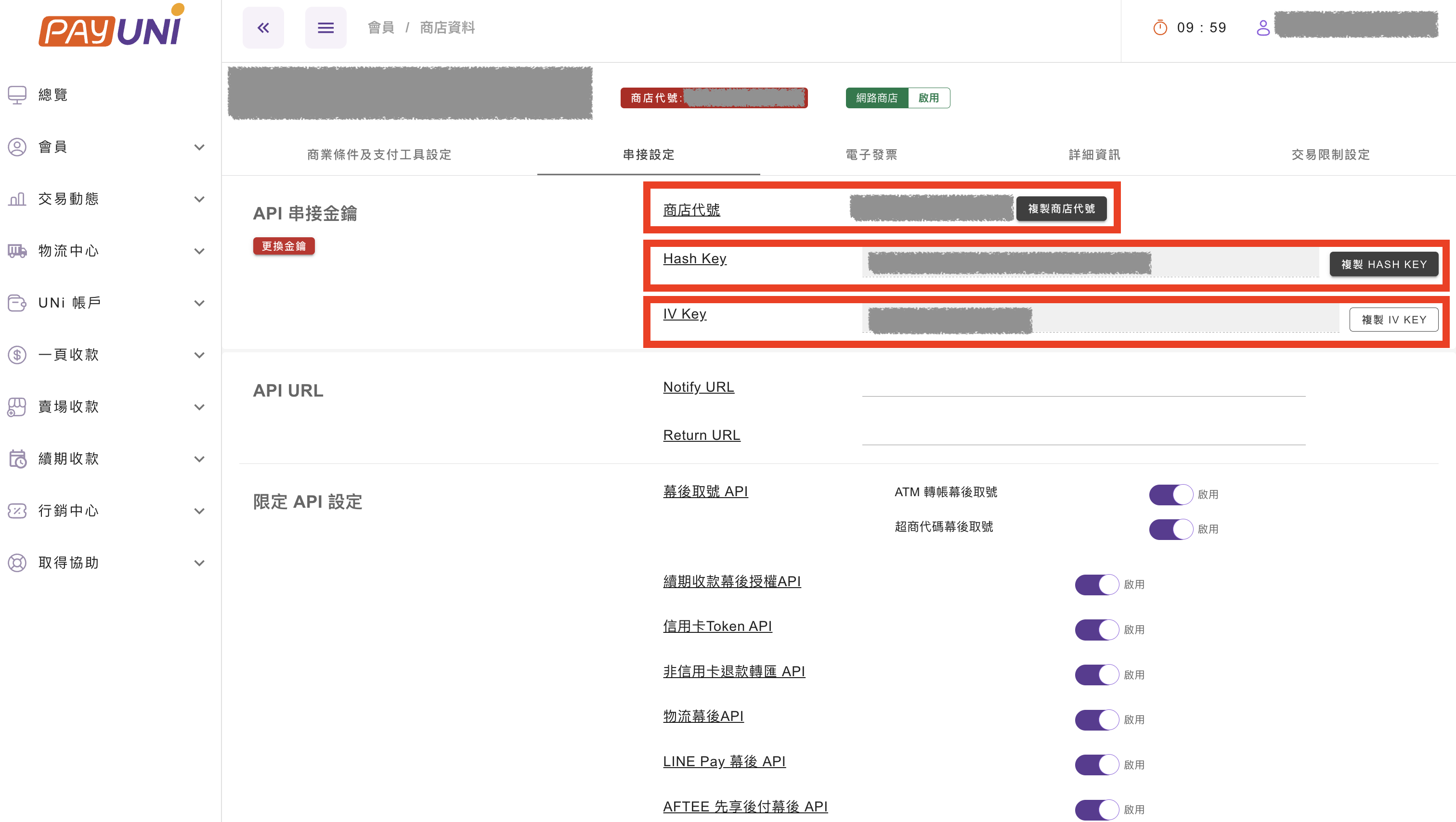
Task: Click the red 更換金鑰 button
Action: [284, 246]
